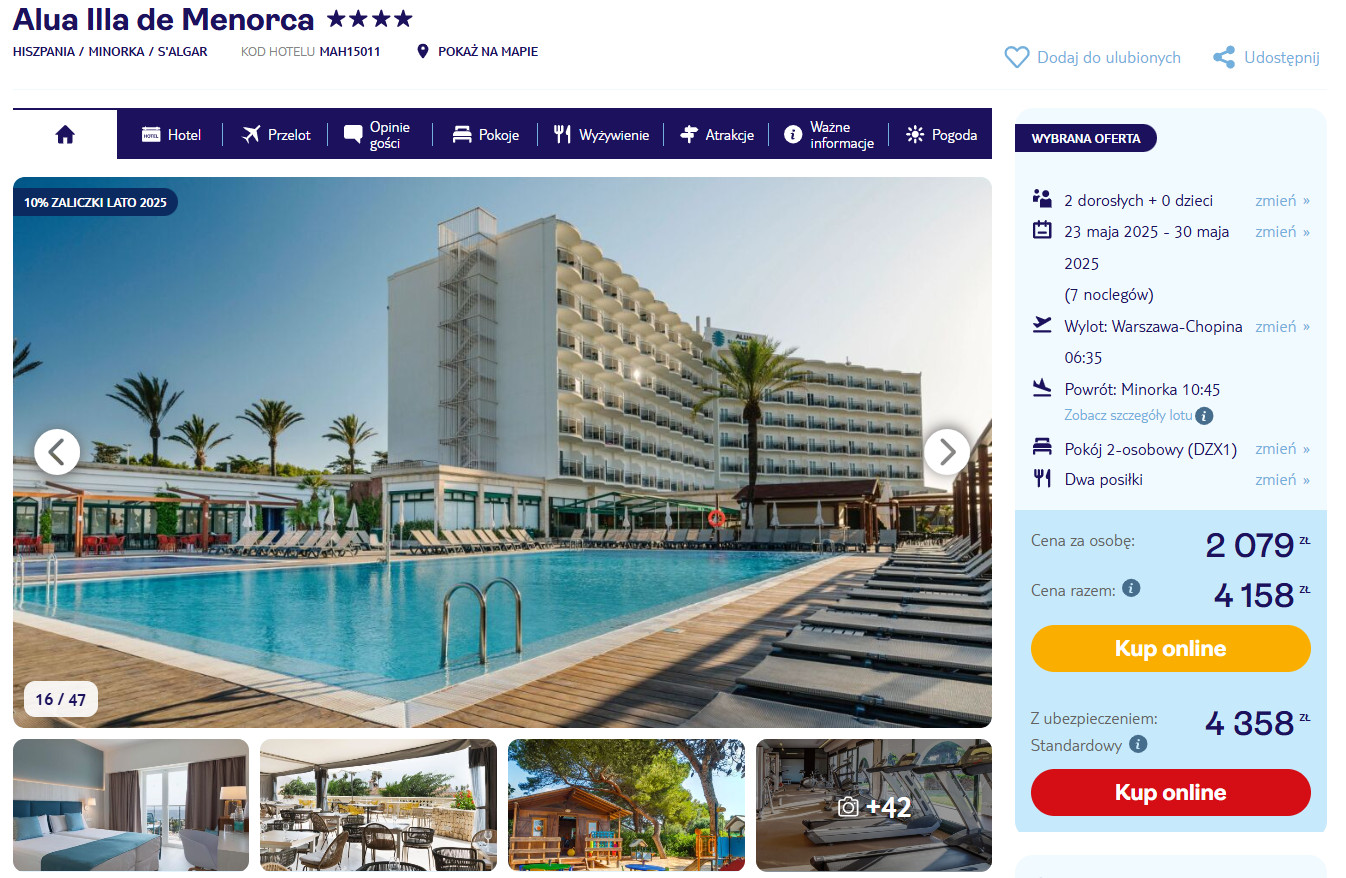Click the red Kup online button

(x=1170, y=792)
